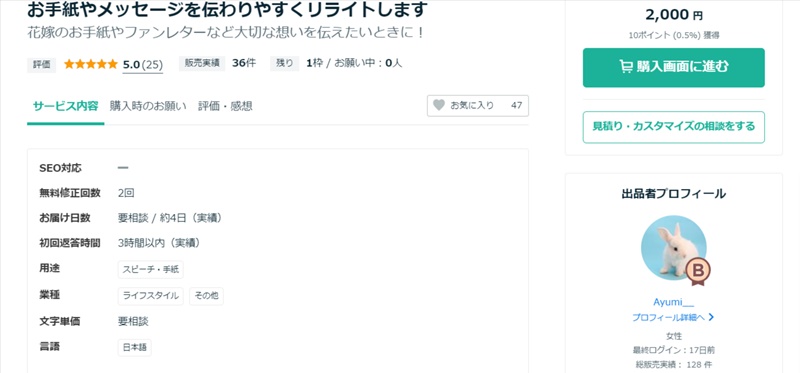
Task: Click the 5.0 (25) rating link
Action: (142, 65)
